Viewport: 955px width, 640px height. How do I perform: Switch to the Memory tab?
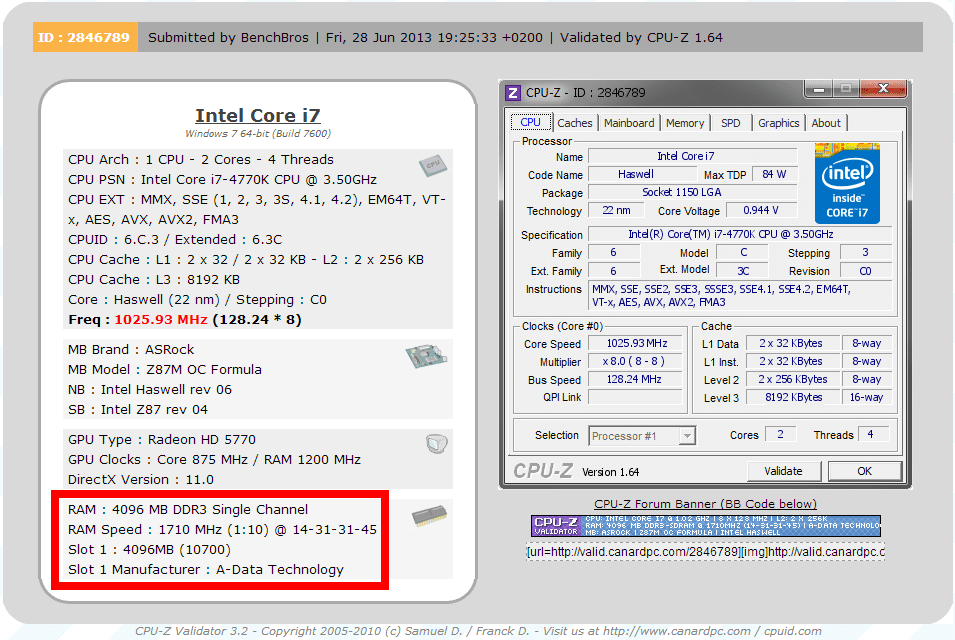click(x=685, y=123)
